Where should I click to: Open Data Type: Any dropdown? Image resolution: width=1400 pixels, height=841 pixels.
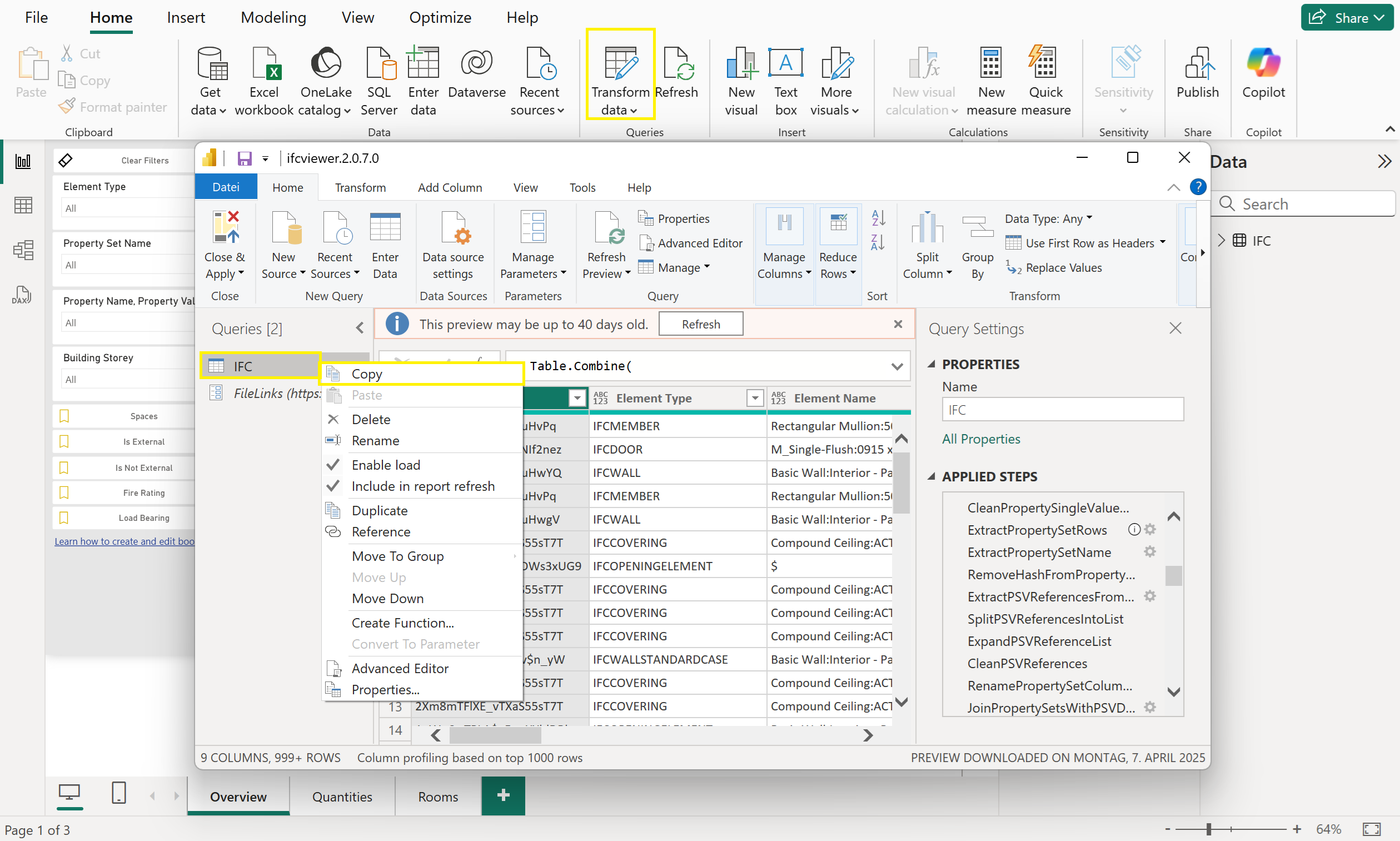click(x=1048, y=219)
